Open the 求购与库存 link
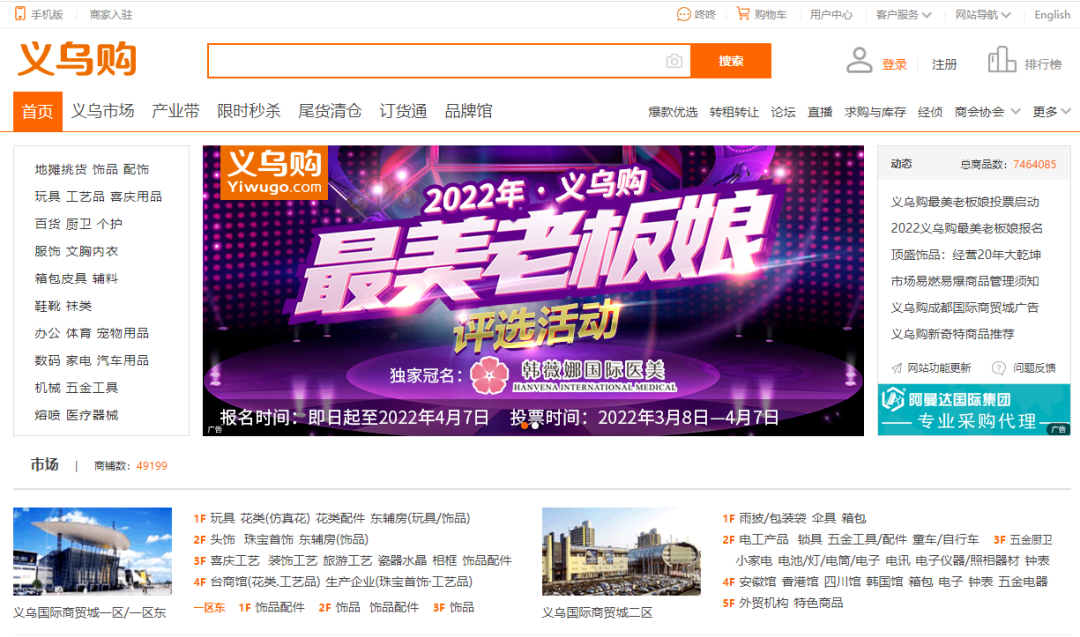This screenshot has height=637, width=1080. point(875,112)
